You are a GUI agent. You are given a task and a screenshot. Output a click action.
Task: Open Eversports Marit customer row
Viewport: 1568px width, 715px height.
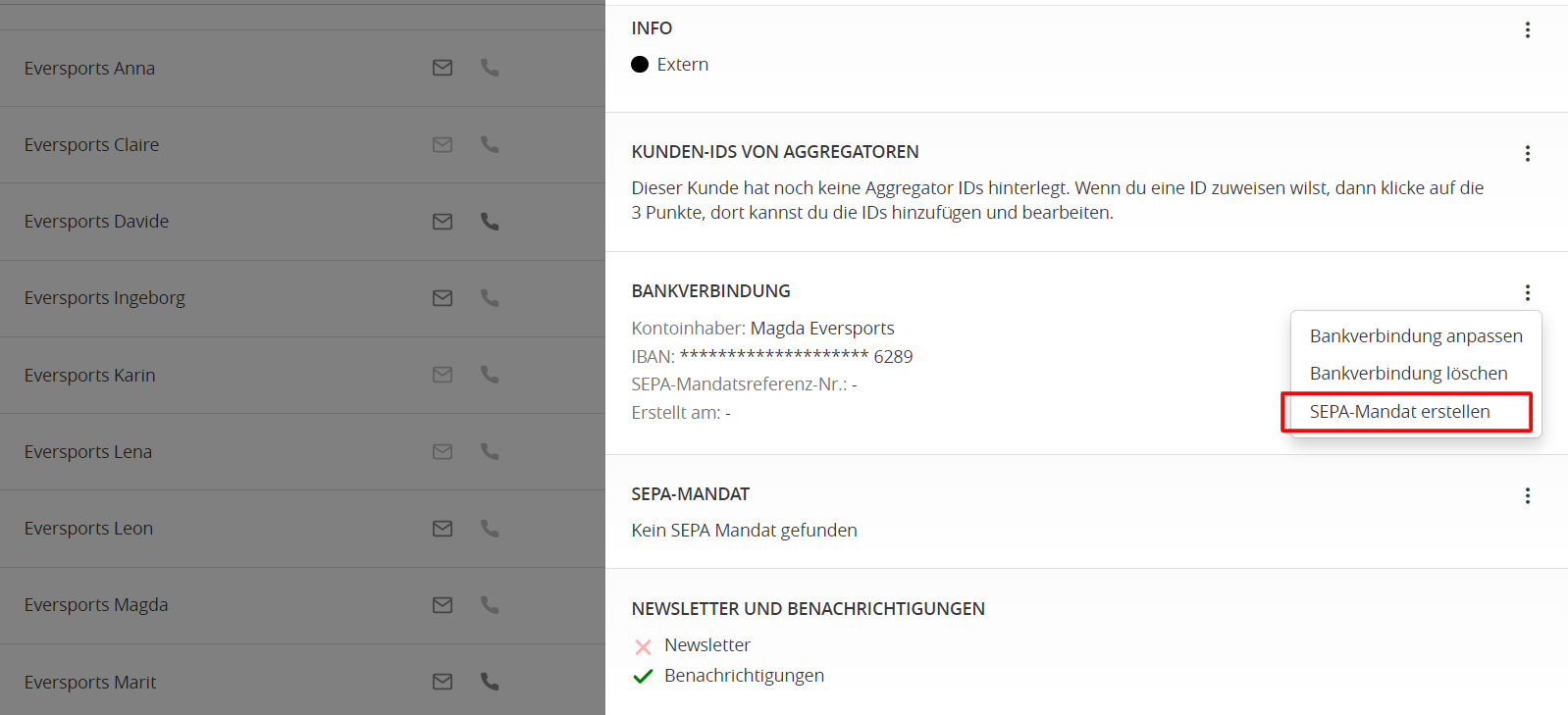point(302,680)
